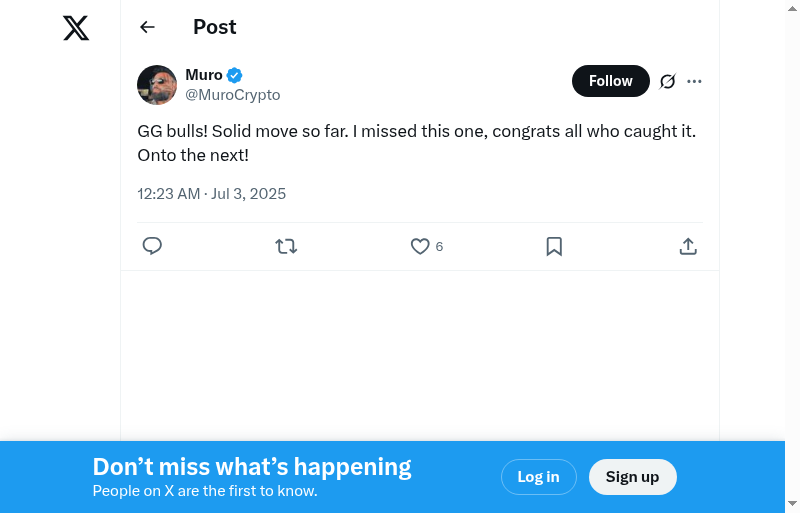Bookmark this post
The image size is (800, 513).
click(x=554, y=246)
